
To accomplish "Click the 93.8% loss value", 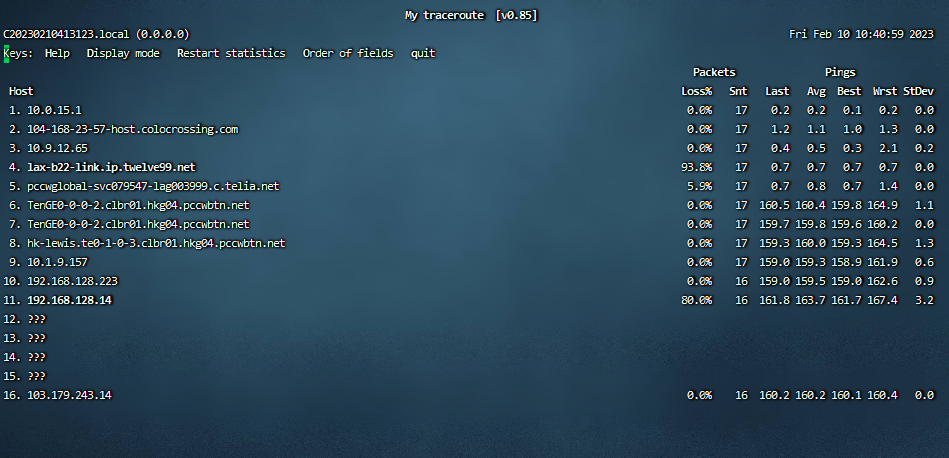I will pos(696,167).
